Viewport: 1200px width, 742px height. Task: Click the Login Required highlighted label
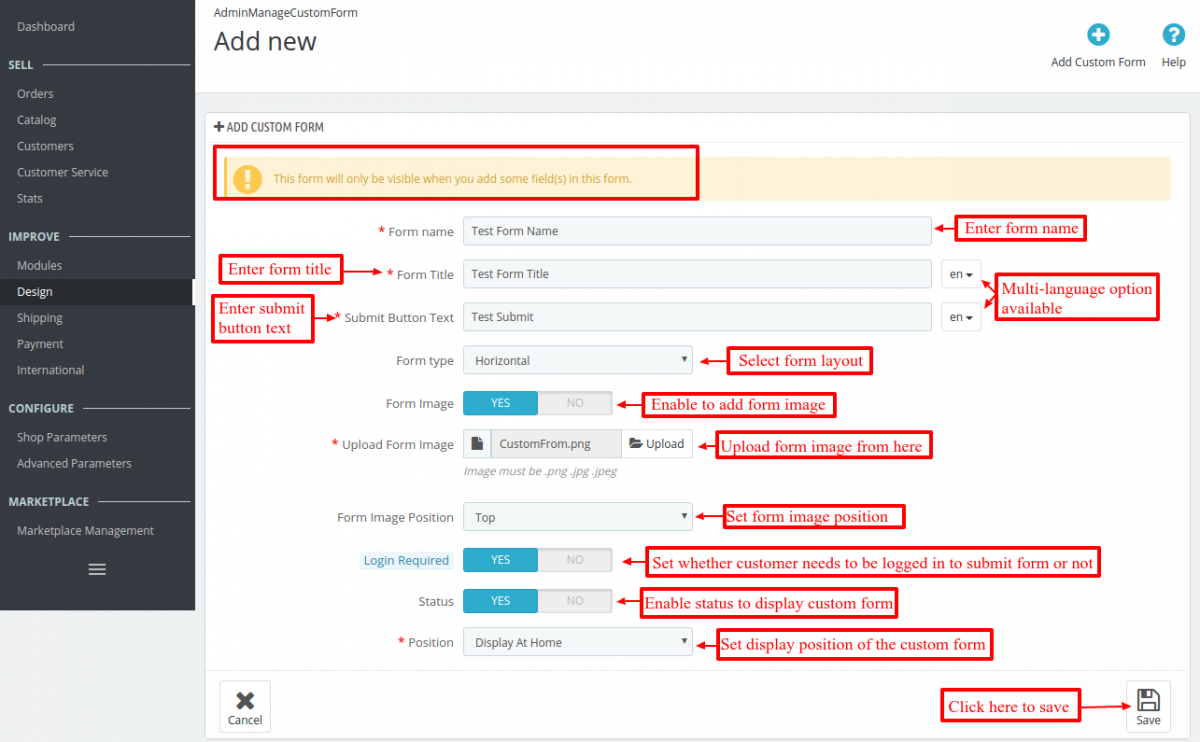pyautogui.click(x=406, y=560)
